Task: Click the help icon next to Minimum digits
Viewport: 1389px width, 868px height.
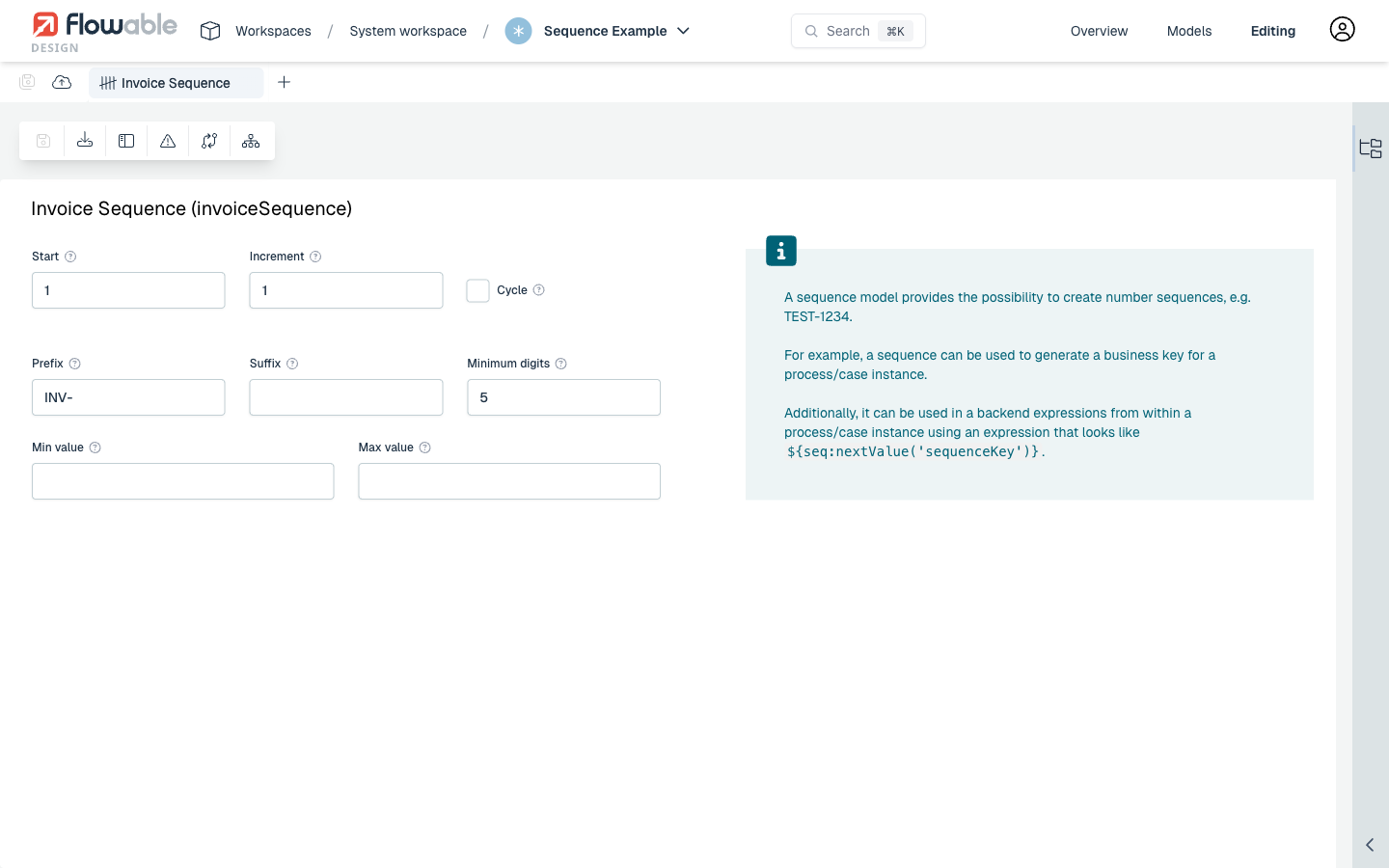Action: point(560,363)
